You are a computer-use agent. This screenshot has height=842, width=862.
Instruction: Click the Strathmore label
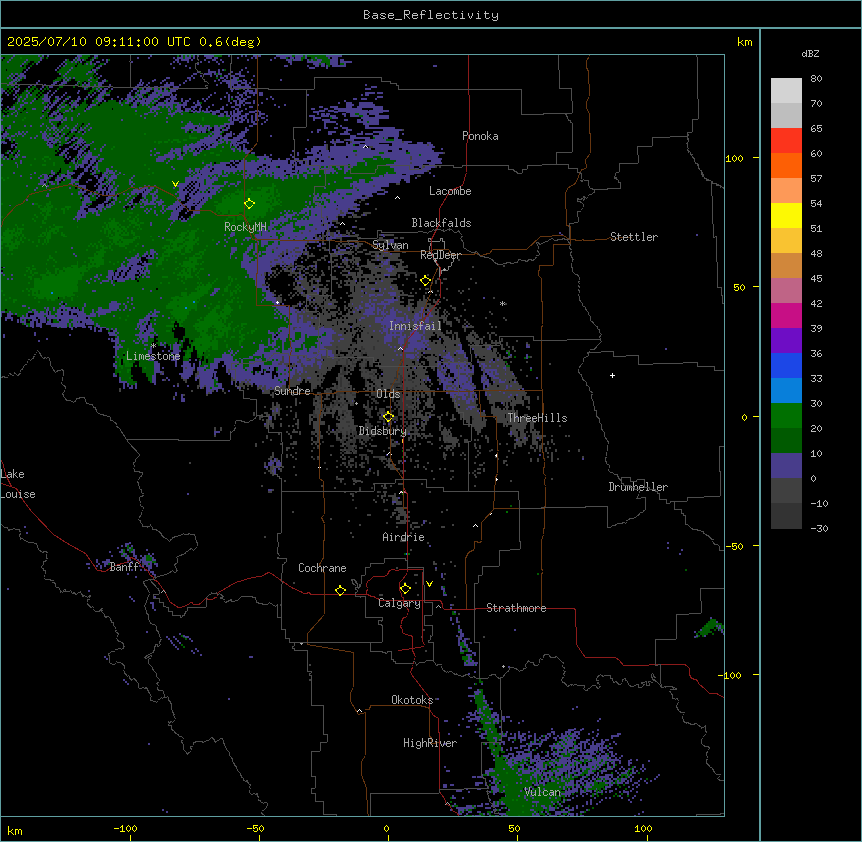(x=516, y=608)
